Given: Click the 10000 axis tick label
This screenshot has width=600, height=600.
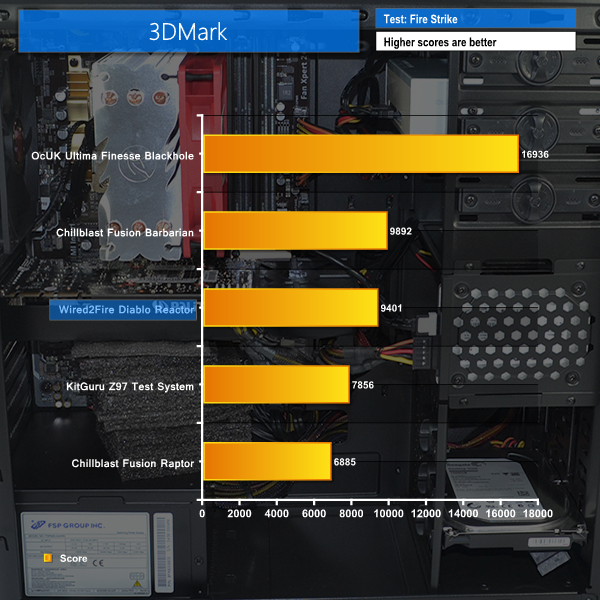Looking at the screenshot, I should [388, 514].
